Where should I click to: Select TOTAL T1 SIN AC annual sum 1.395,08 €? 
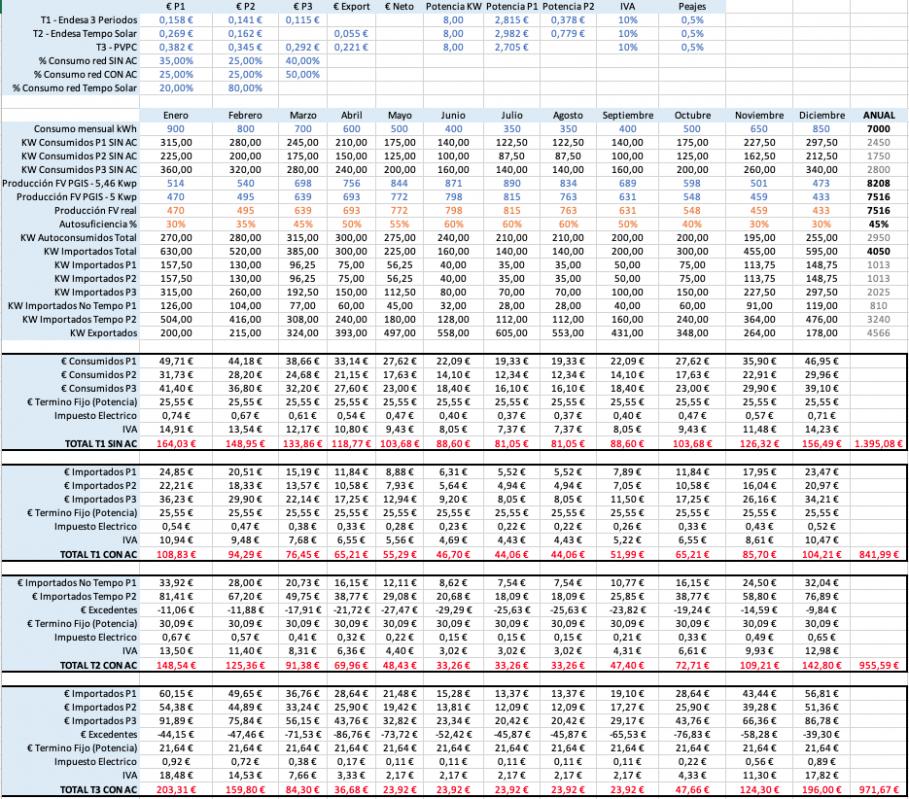[879, 444]
